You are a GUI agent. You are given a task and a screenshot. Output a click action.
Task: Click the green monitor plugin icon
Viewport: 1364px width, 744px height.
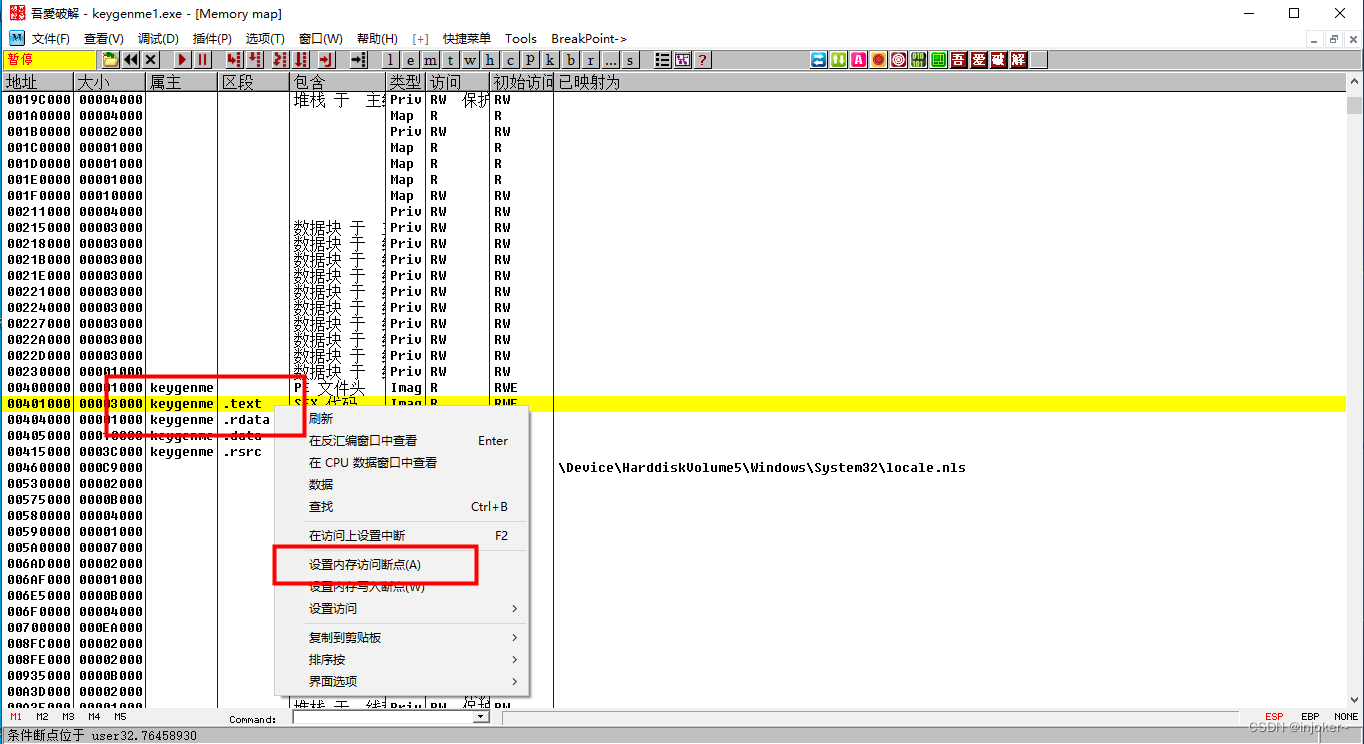click(938, 60)
